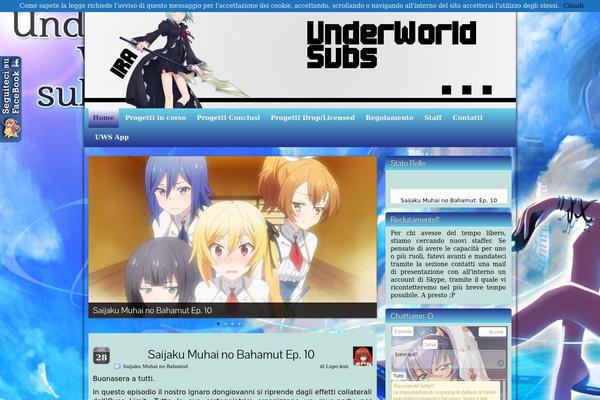This screenshot has width=600, height=400.
Task: Click the Buonasera a tutti. text
Action: pos(124,379)
